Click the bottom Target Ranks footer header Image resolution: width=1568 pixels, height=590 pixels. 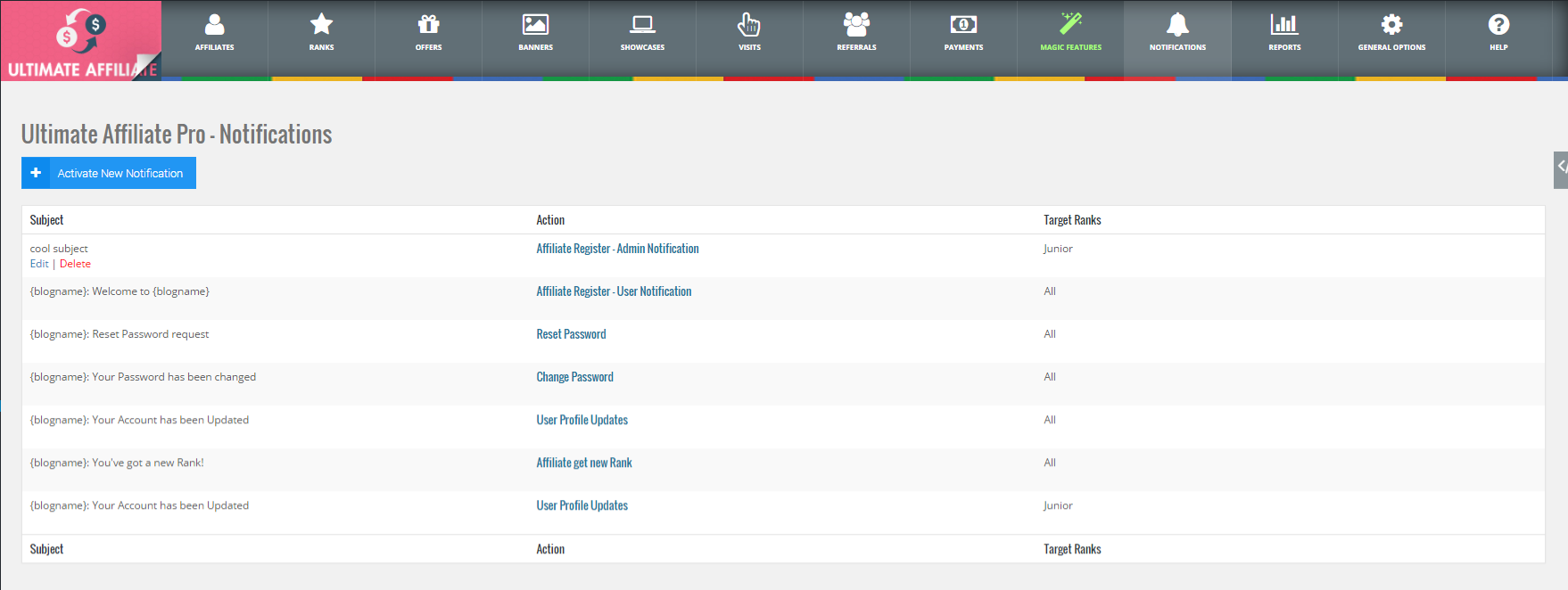point(1072,549)
